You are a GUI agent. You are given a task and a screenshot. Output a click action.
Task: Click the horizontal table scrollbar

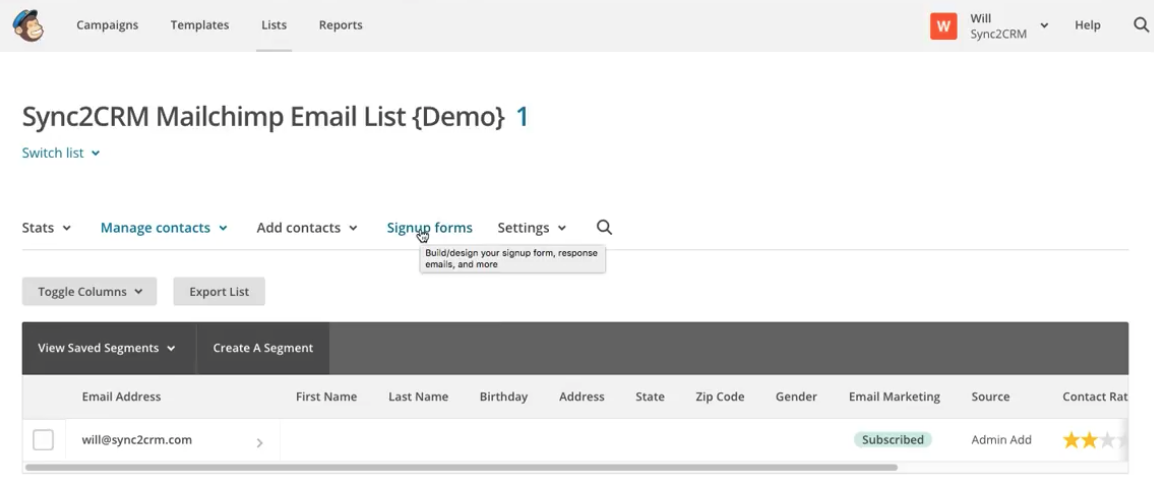coord(460,467)
